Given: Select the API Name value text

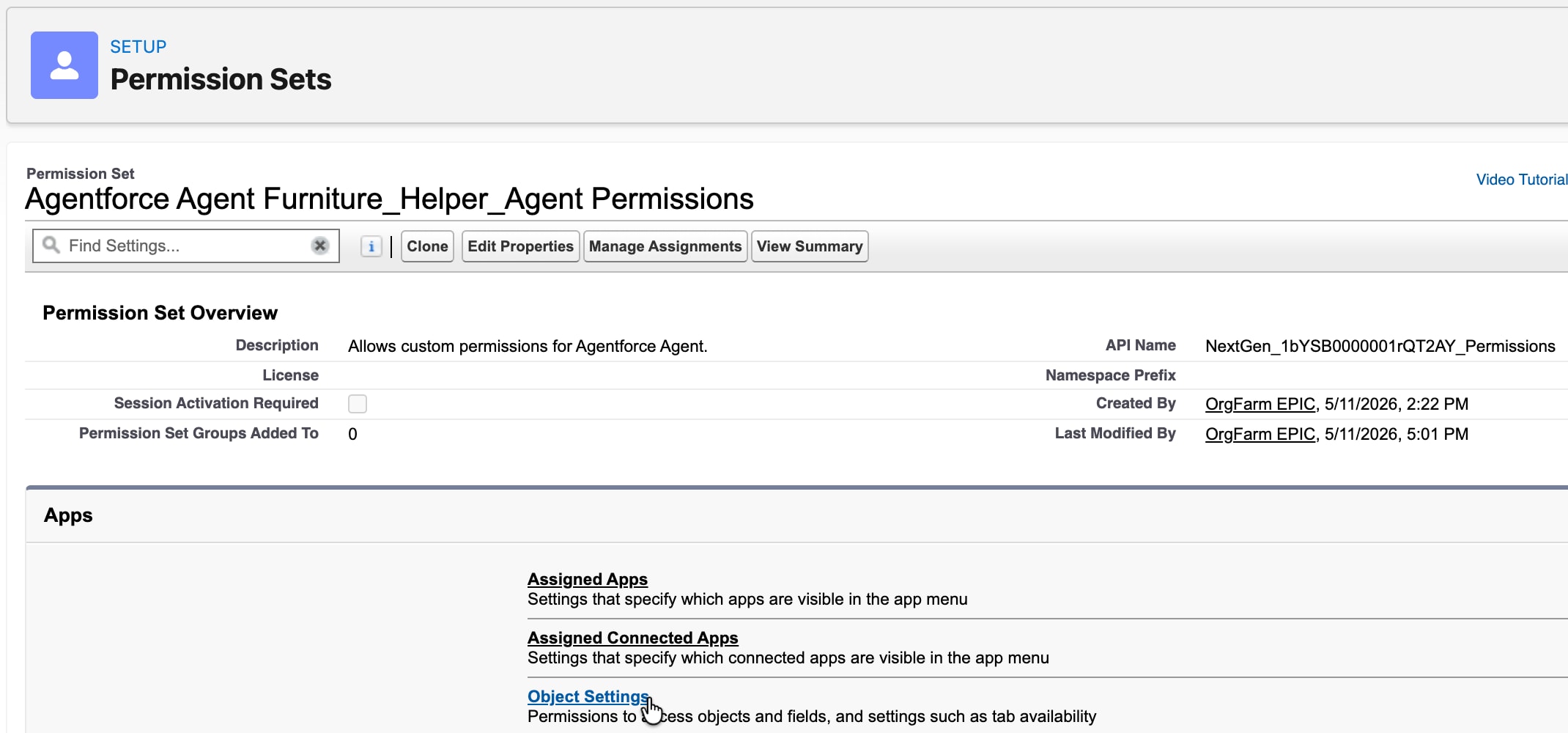Looking at the screenshot, I should [1380, 346].
